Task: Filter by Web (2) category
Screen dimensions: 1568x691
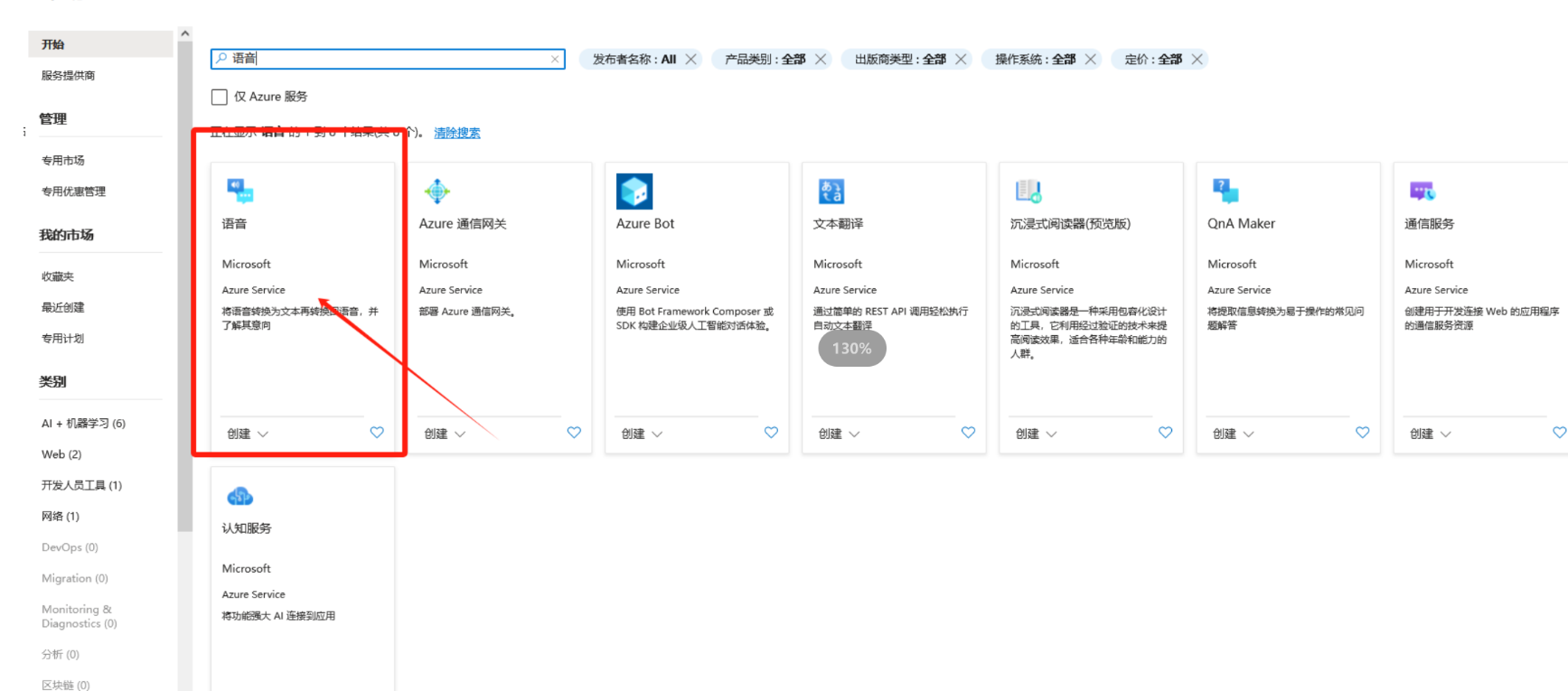Action: click(61, 454)
